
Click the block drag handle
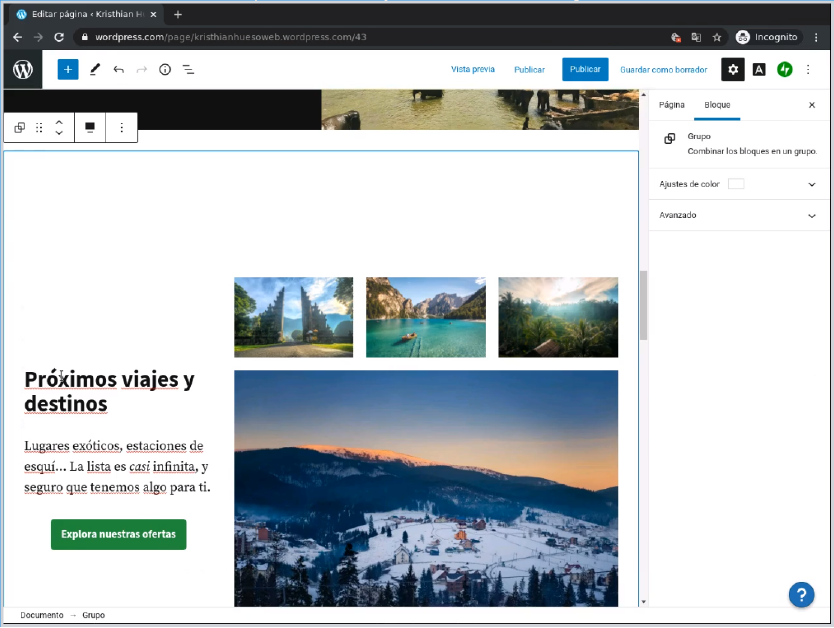(39, 128)
